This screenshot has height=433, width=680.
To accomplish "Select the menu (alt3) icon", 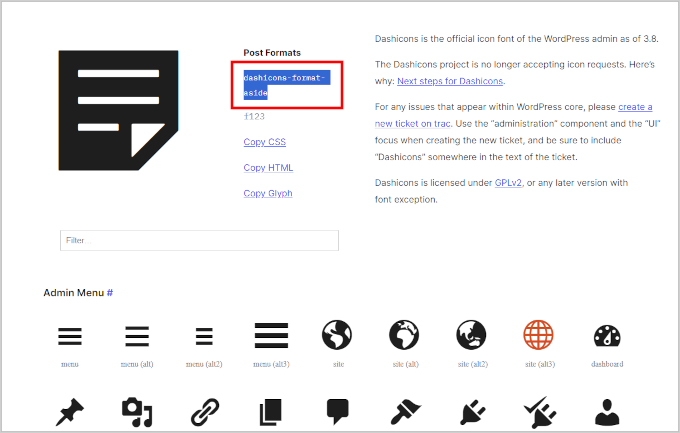I will [271, 335].
